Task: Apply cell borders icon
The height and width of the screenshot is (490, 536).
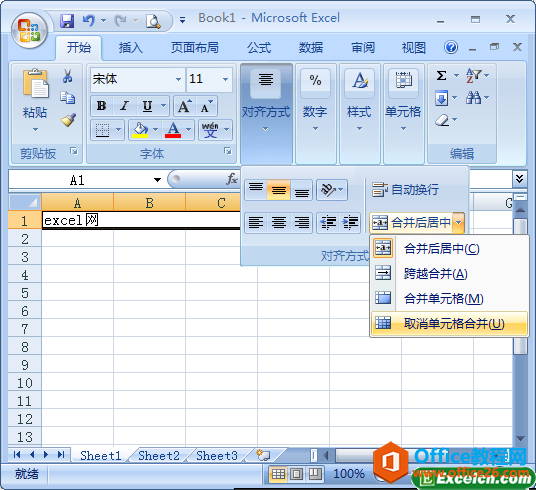Action: [x=103, y=130]
